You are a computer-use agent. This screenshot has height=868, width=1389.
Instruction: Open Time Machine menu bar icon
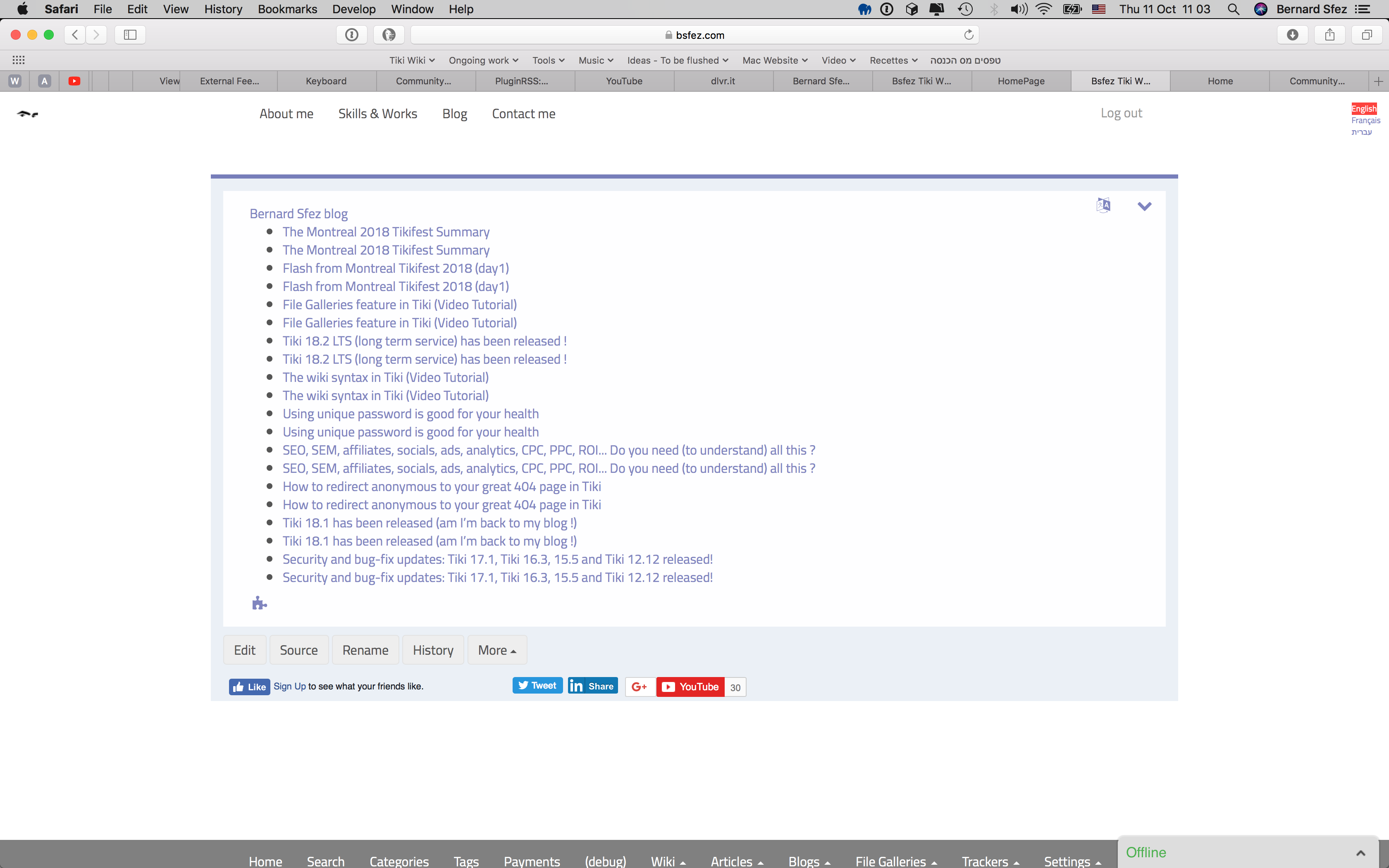click(965, 9)
